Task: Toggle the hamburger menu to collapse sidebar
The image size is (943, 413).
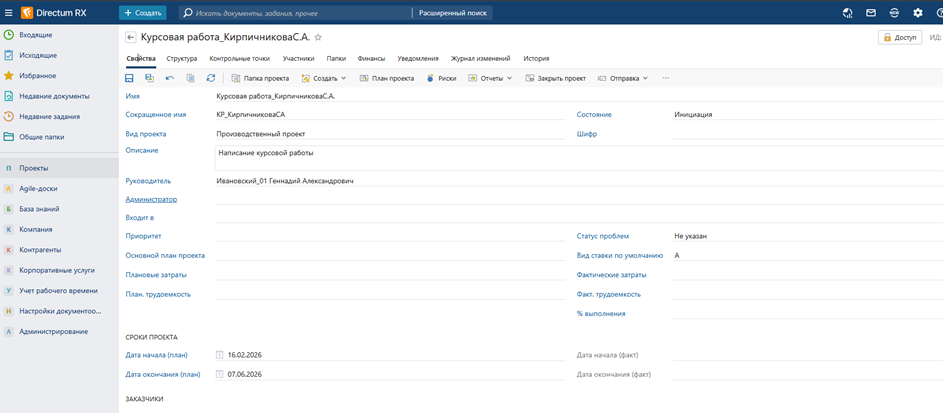Action: tap(9, 13)
